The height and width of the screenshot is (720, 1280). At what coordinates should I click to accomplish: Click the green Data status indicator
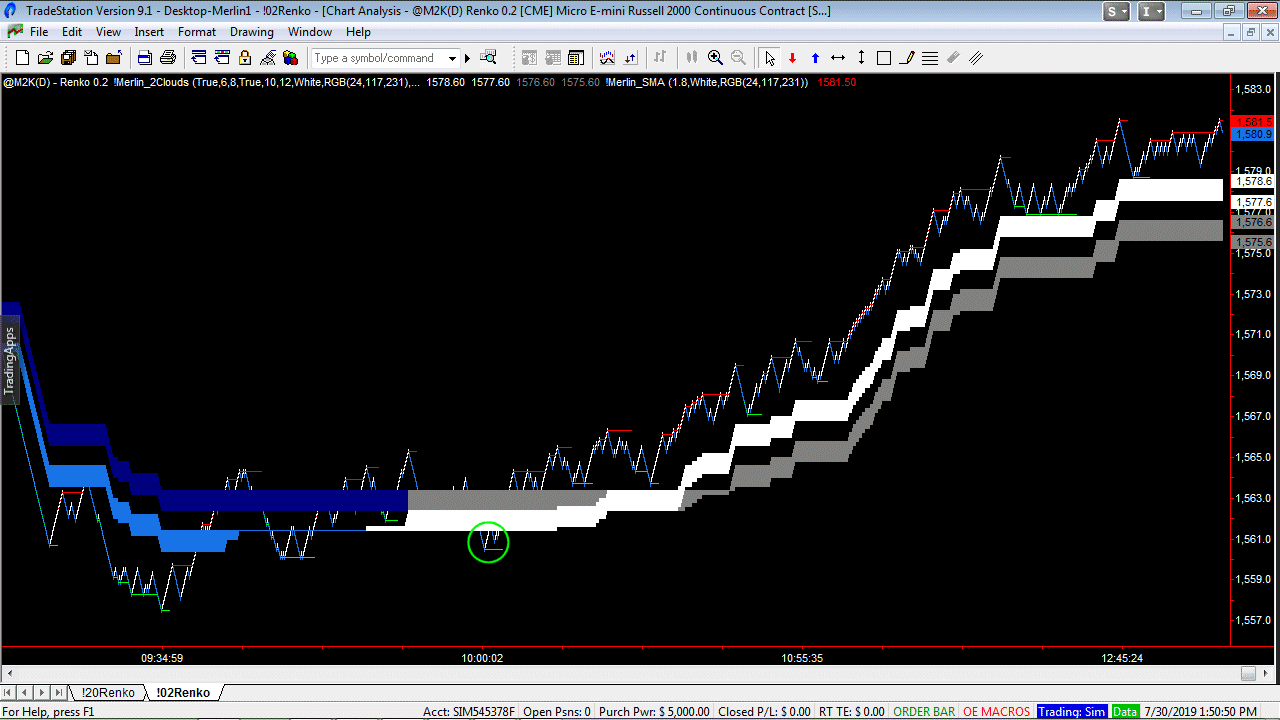1125,712
